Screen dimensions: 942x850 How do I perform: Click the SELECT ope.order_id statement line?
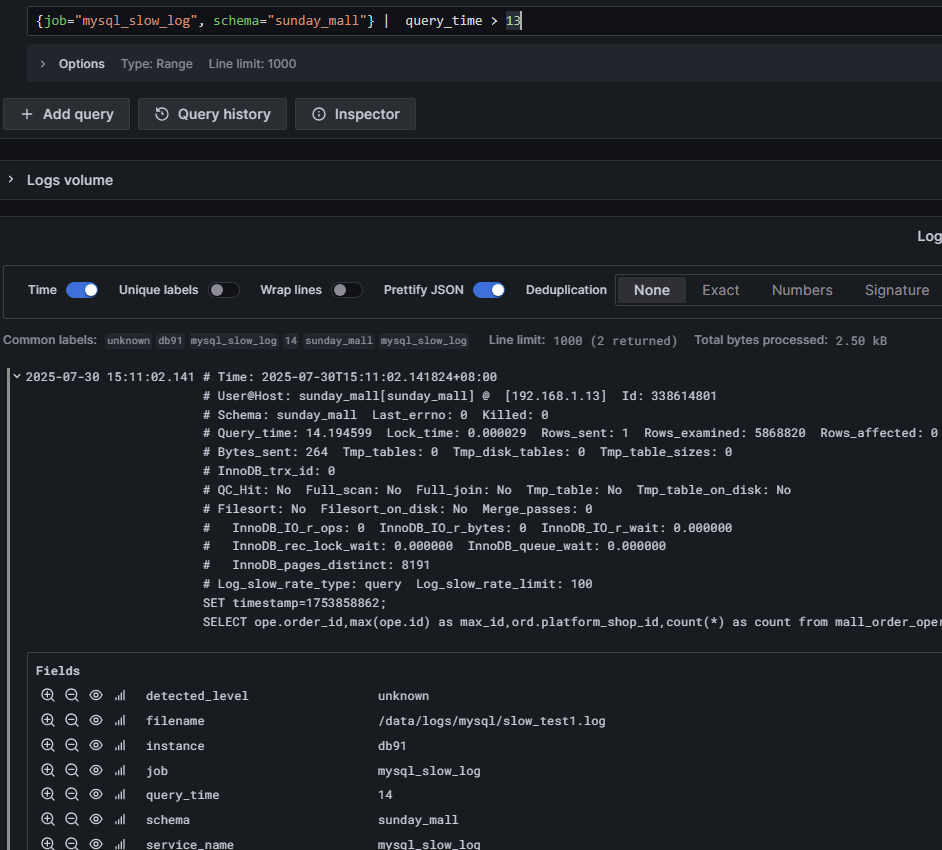(x=572, y=622)
